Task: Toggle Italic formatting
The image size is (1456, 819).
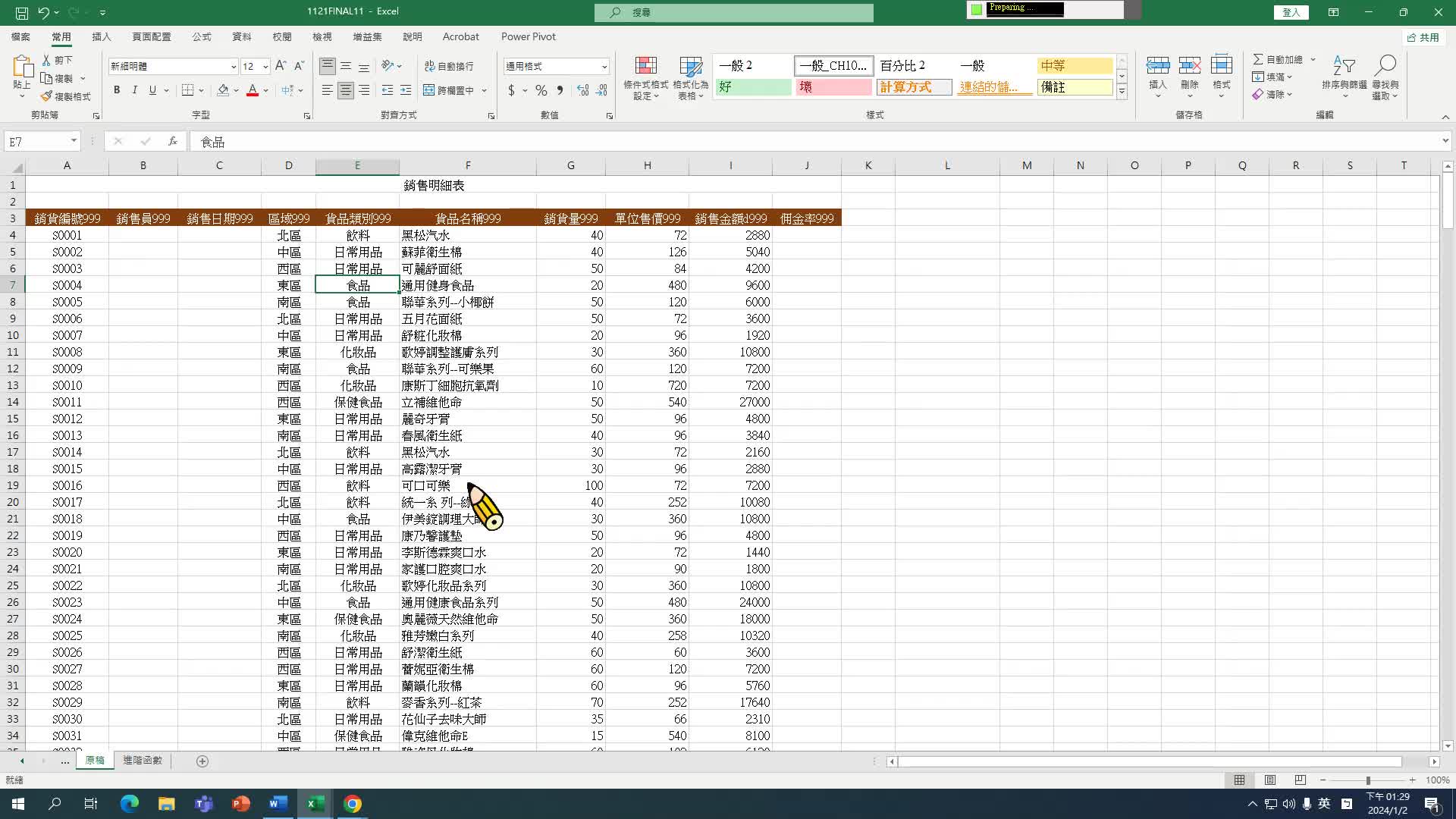Action: [x=134, y=90]
